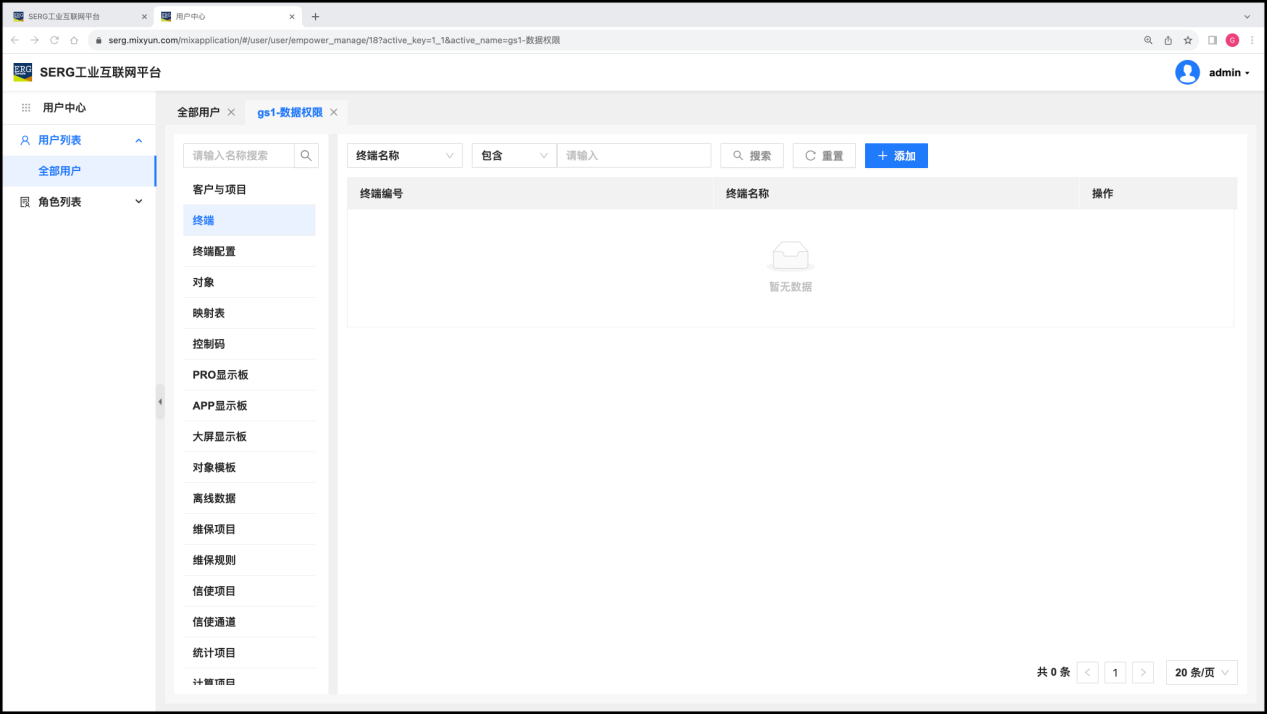Click the sidebar collapse arrow handle
Image resolution: width=1267 pixels, height=714 pixels.
(x=160, y=401)
